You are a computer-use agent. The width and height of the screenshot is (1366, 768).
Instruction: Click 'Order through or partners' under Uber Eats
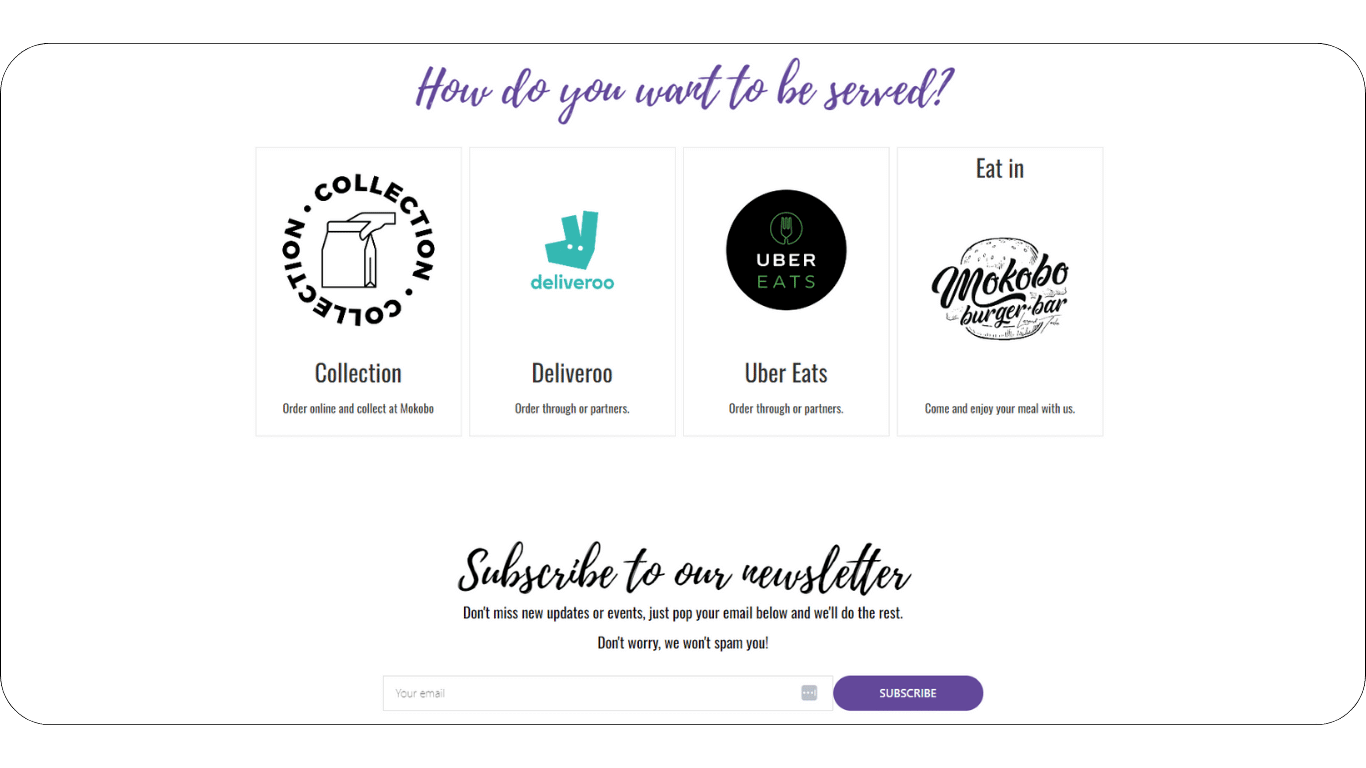point(786,408)
